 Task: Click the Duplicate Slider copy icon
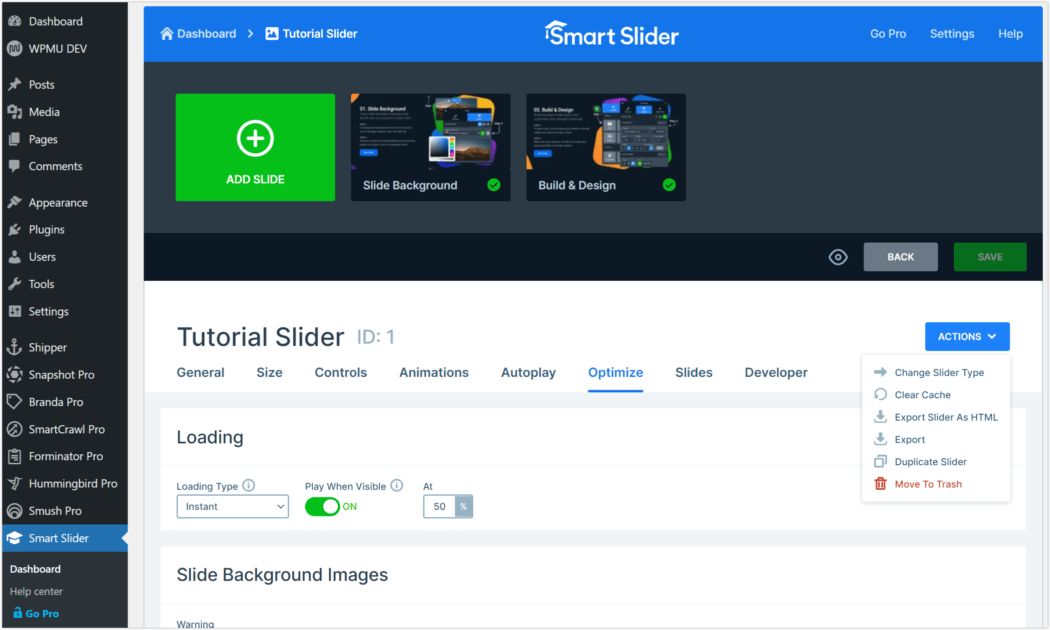[x=881, y=461]
